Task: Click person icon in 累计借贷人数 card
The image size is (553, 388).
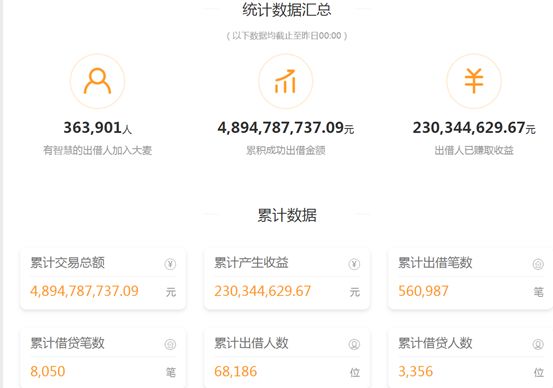Action: (538, 344)
